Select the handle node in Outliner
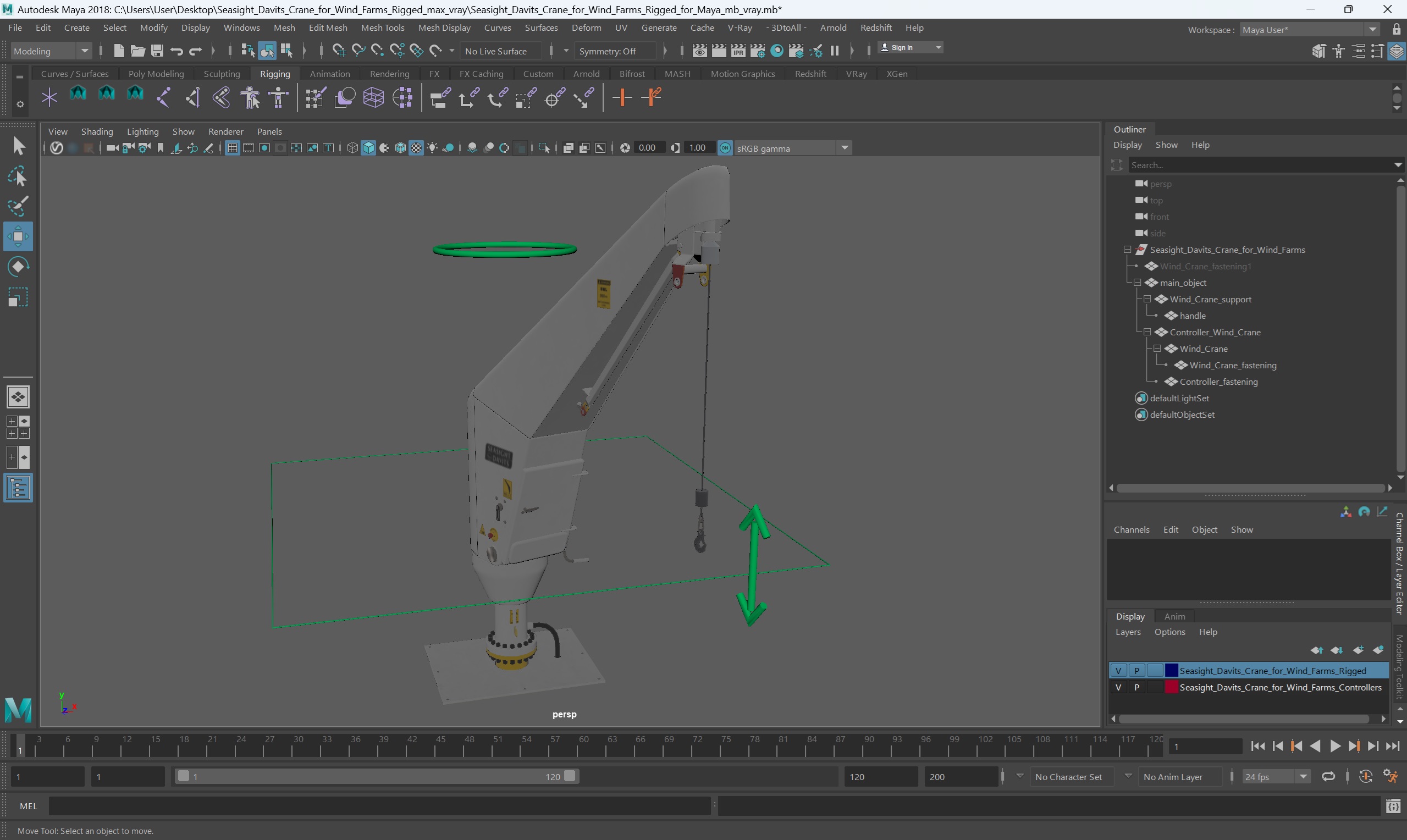The height and width of the screenshot is (840, 1407). [1193, 316]
